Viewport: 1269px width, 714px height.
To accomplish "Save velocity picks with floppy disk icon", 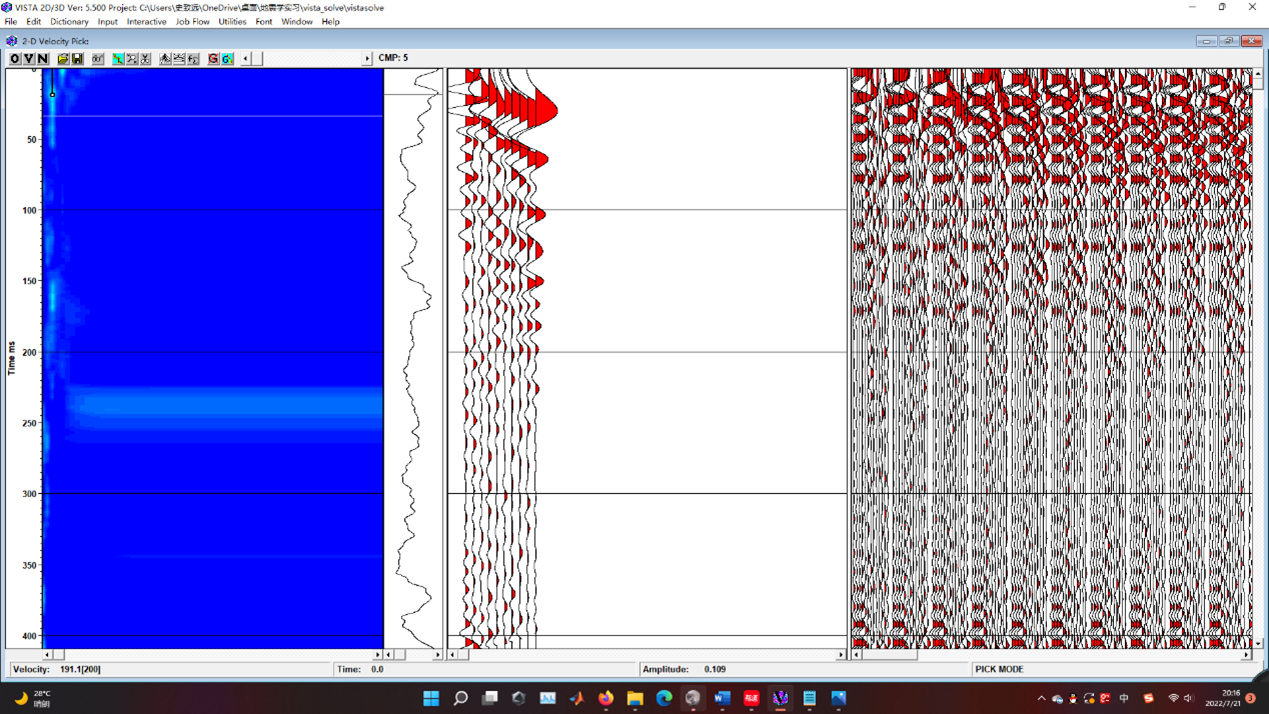I will tap(77, 59).
